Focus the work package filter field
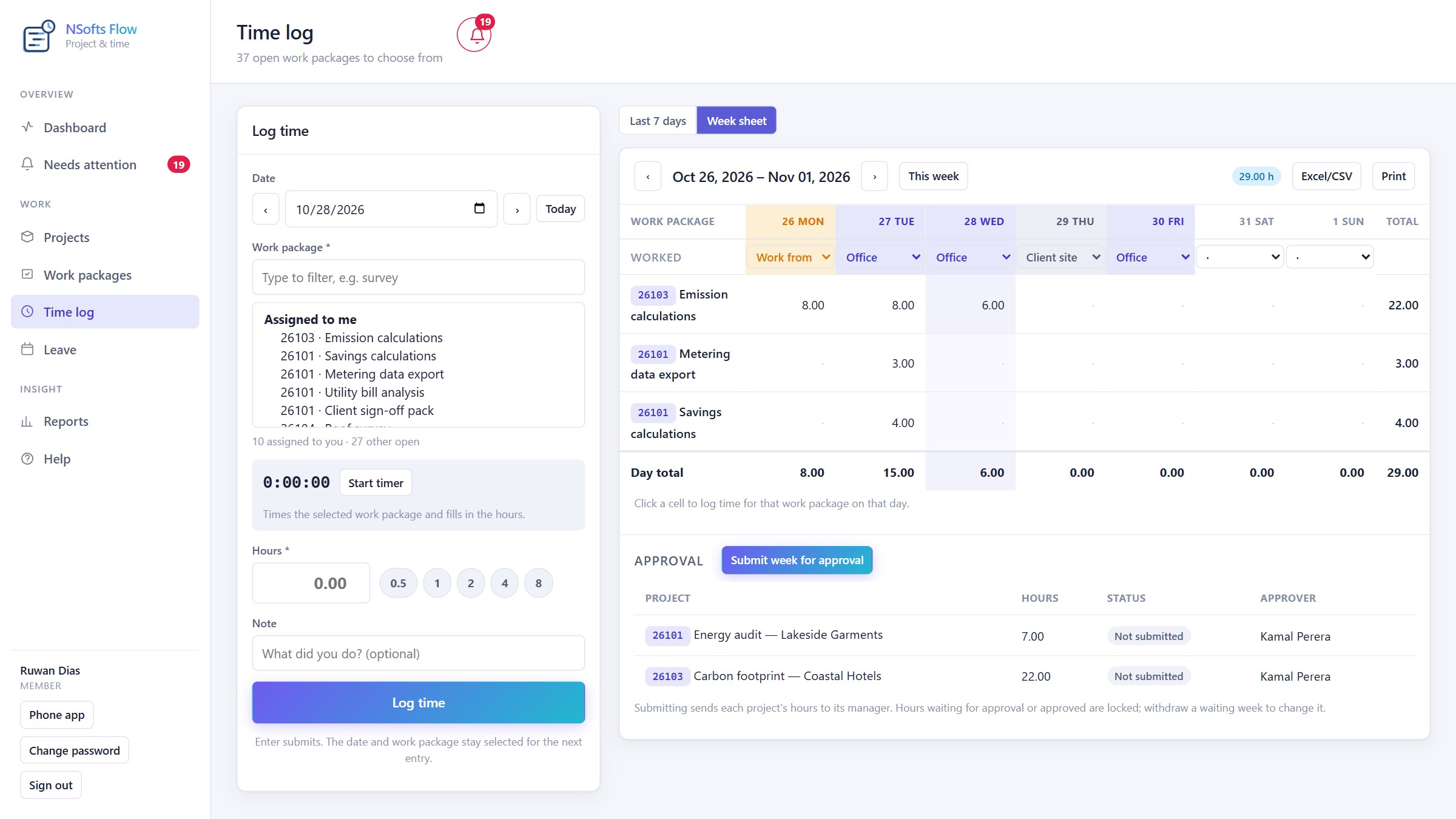 point(419,278)
